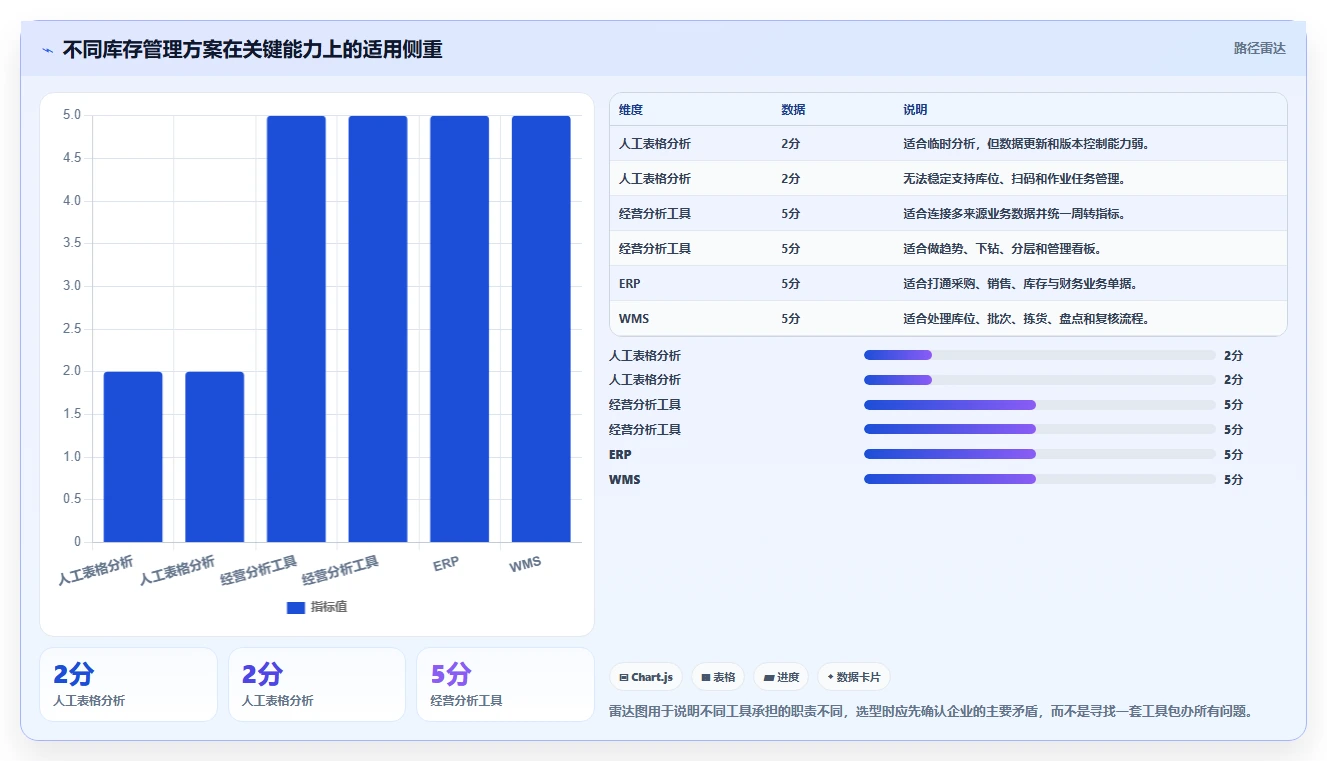Click the 4.5 tick on the chart's y-axis

click(x=71, y=158)
